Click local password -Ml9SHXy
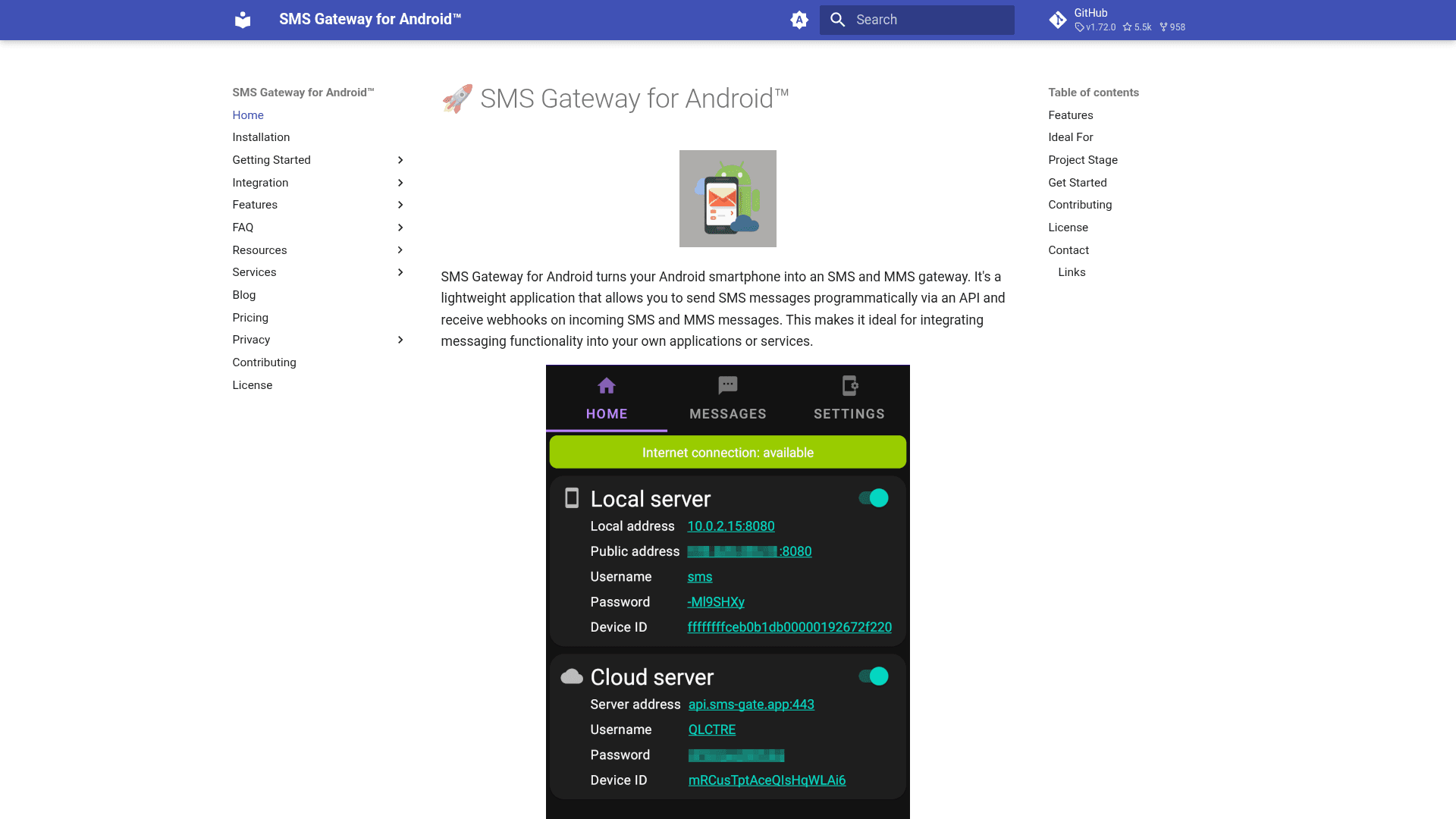Screen dimensions: 1456x819 point(716,602)
